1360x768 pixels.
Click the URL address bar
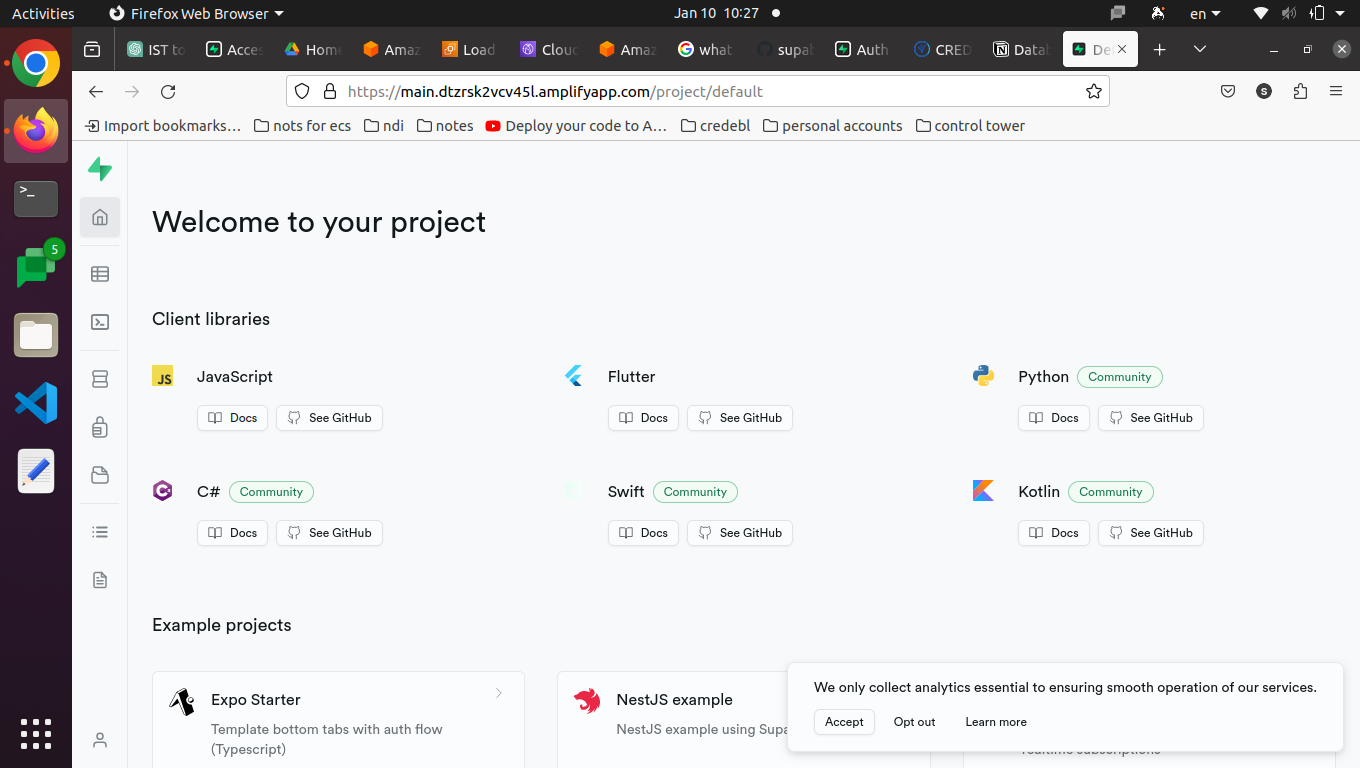point(698,91)
